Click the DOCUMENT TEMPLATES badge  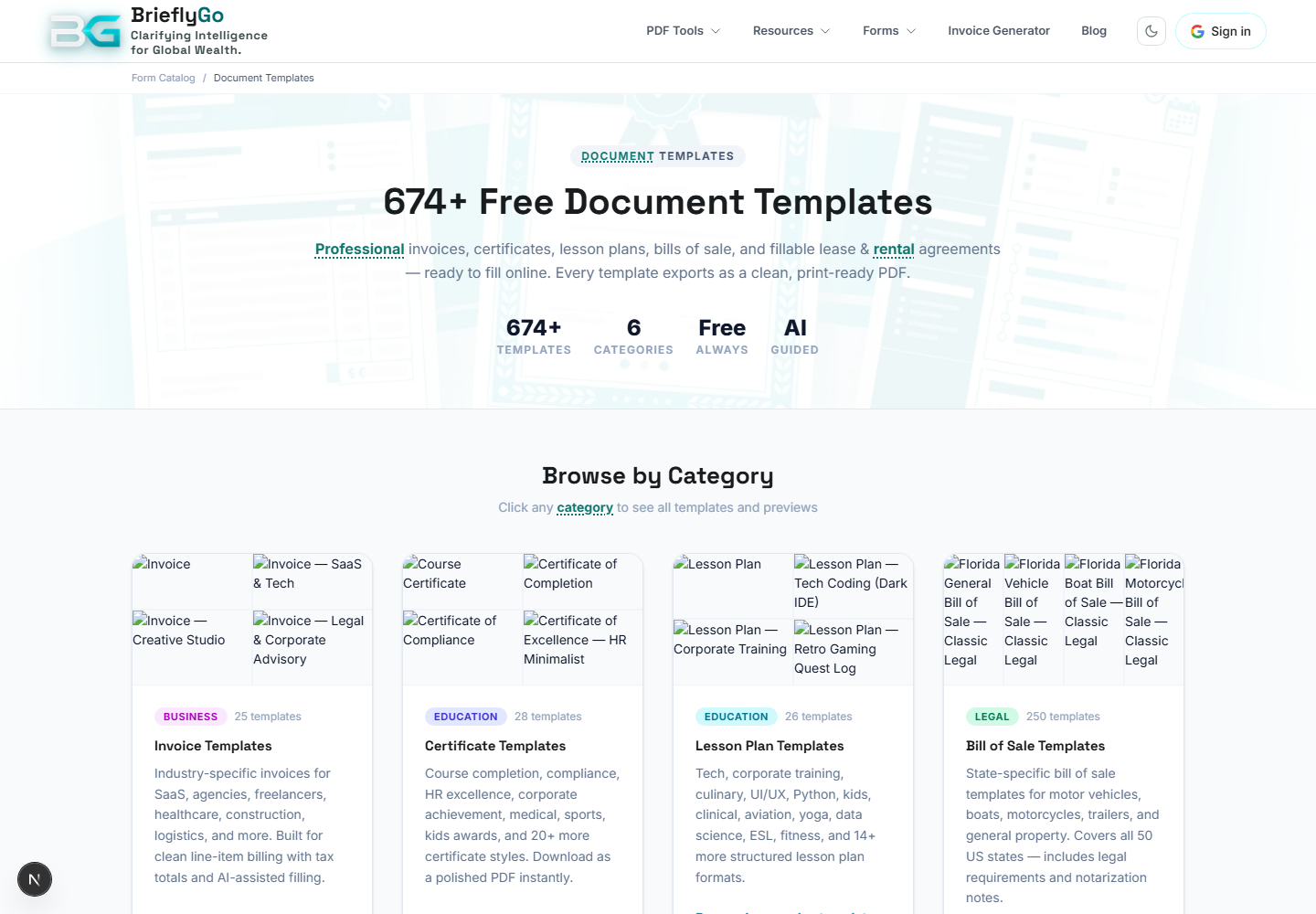click(658, 156)
